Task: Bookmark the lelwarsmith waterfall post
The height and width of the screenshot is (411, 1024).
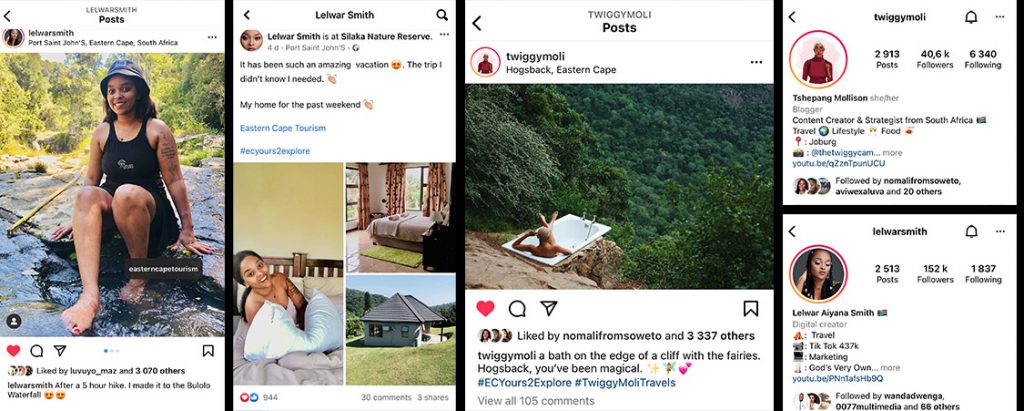Action: click(208, 351)
